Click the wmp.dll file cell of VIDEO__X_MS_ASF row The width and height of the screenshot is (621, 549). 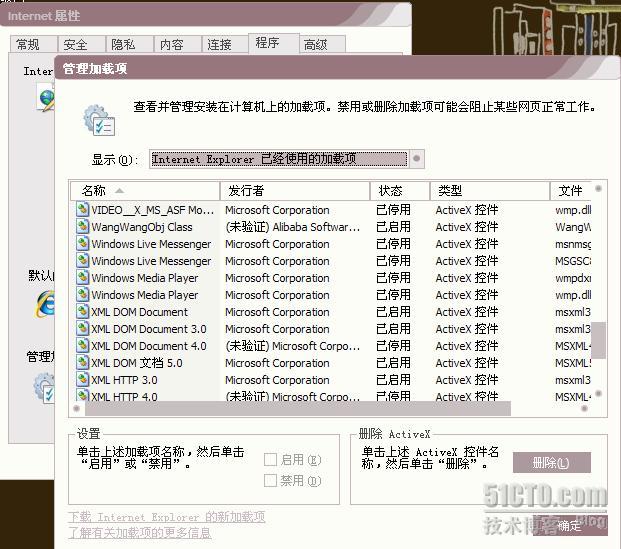[573, 210]
